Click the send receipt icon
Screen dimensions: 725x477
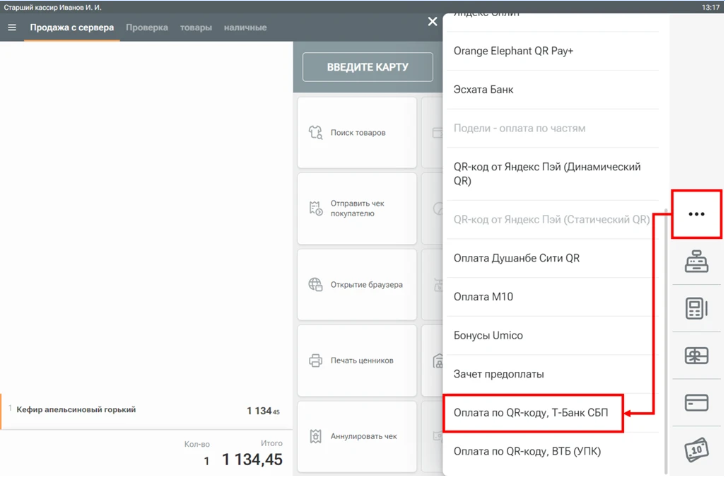pyautogui.click(x=316, y=208)
